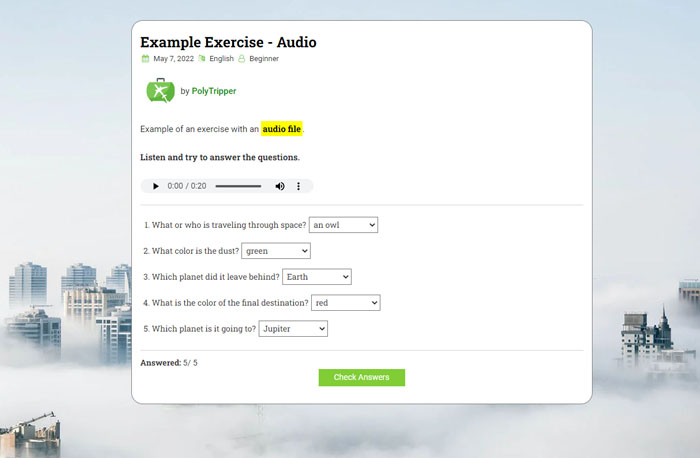Image resolution: width=700 pixels, height=458 pixels.
Task: Select the Beginner level tag
Action: point(264,59)
